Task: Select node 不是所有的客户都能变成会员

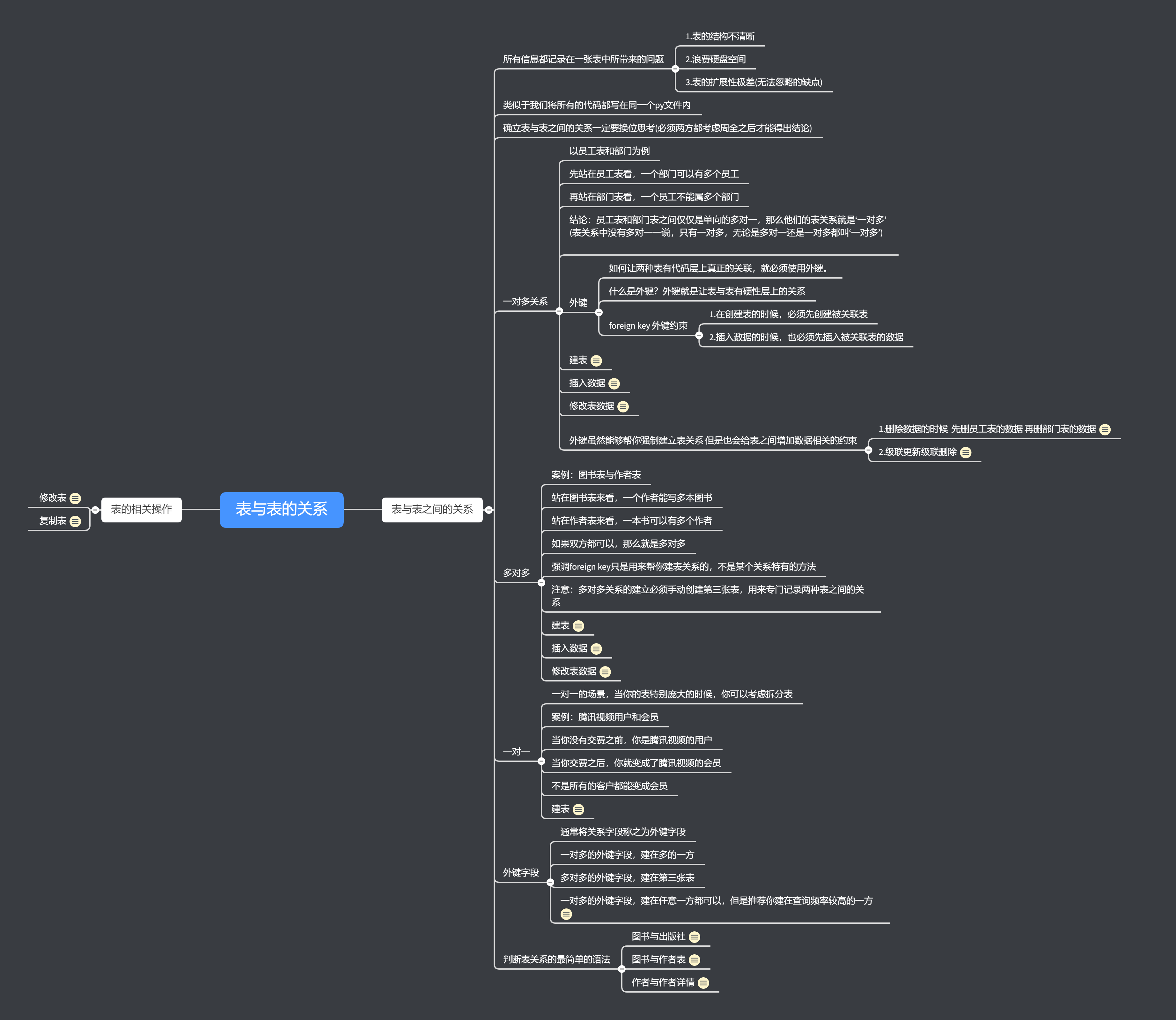Action: click(x=609, y=786)
